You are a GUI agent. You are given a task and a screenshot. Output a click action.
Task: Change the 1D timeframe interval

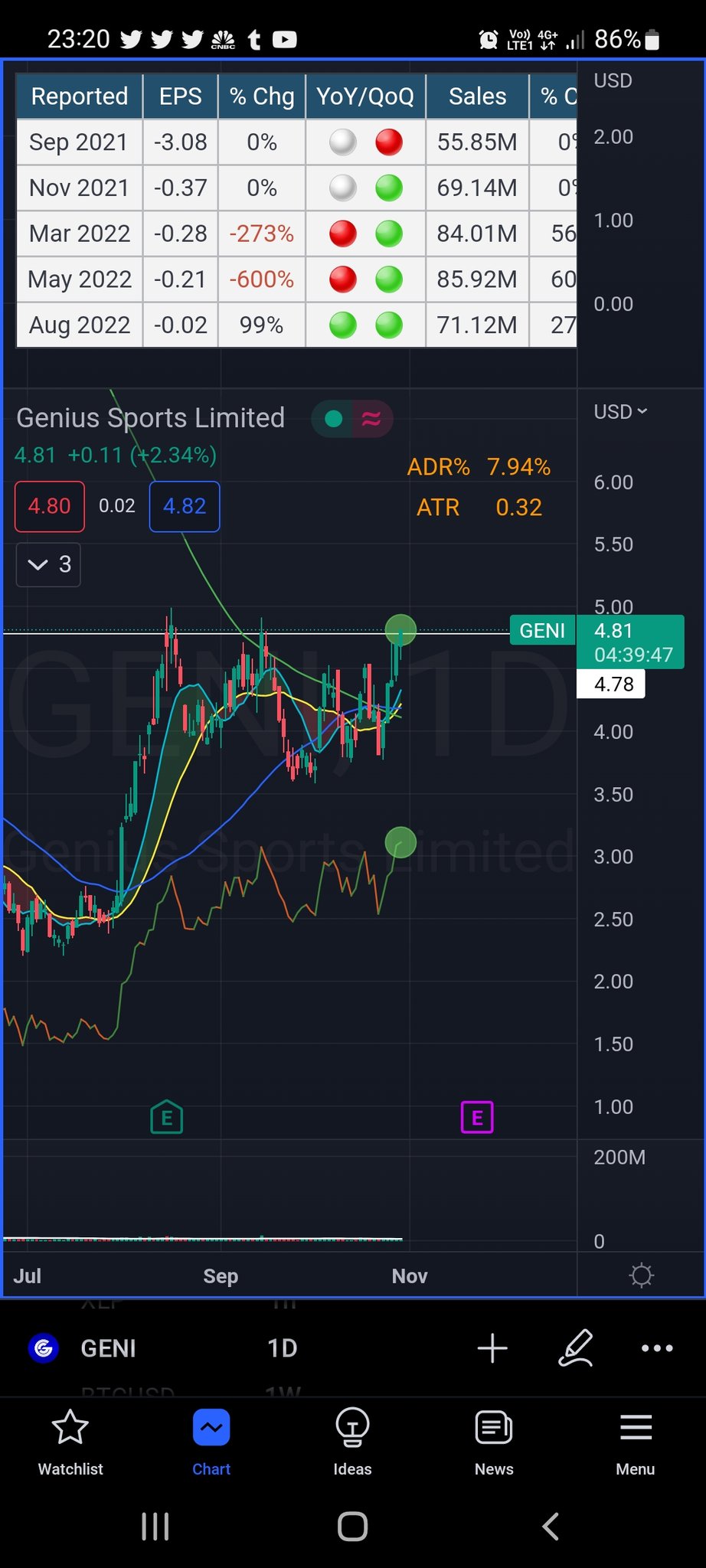pos(282,1348)
